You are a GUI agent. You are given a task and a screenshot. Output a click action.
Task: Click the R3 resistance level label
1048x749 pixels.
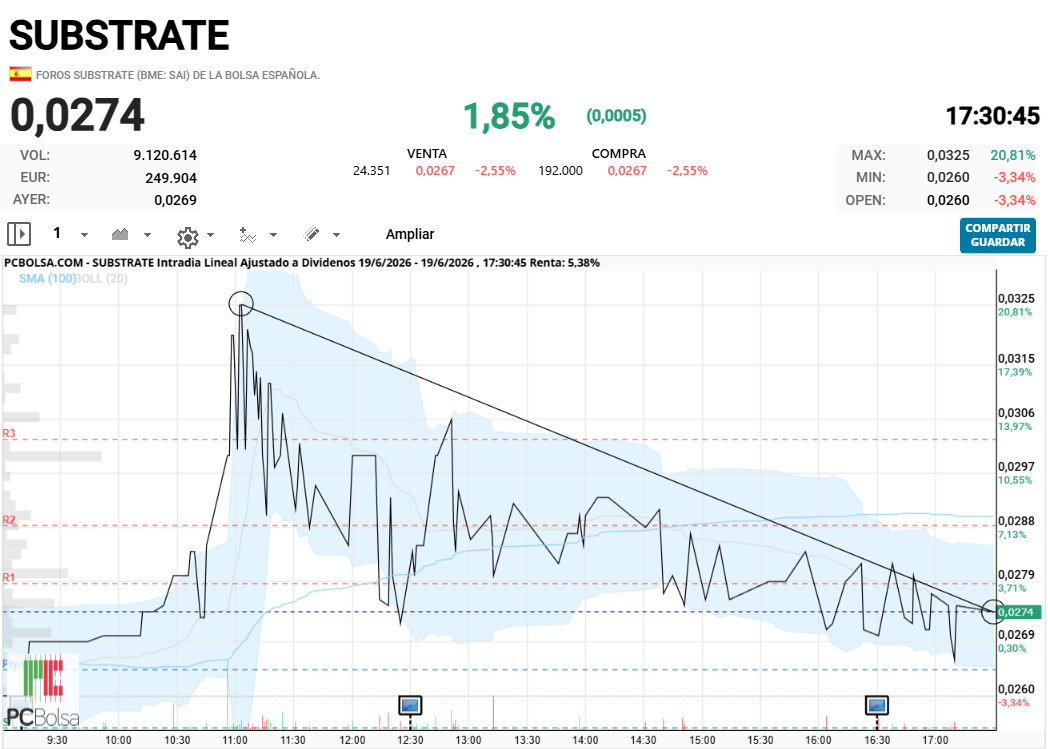click(x=9, y=434)
